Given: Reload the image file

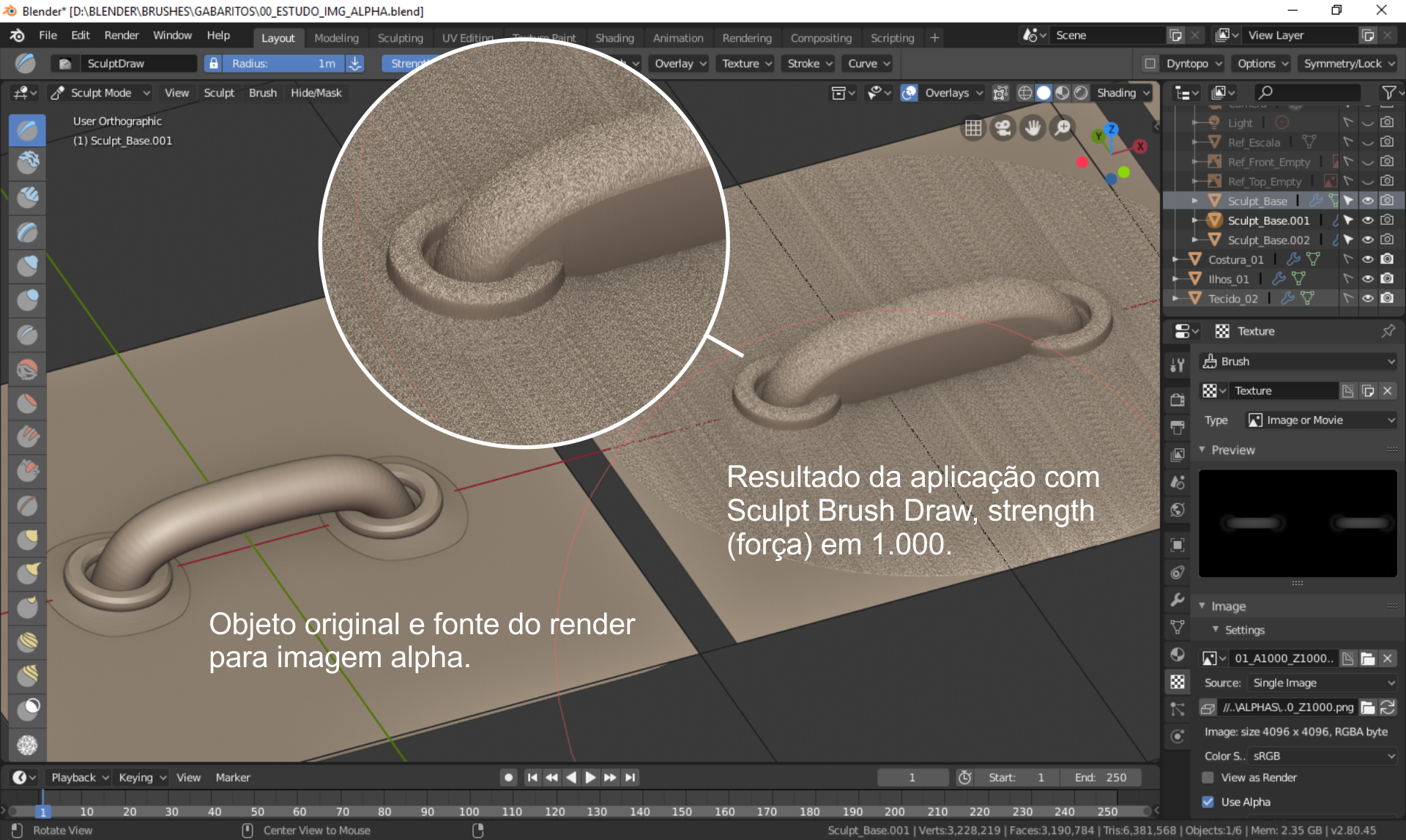Looking at the screenshot, I should (1387, 707).
